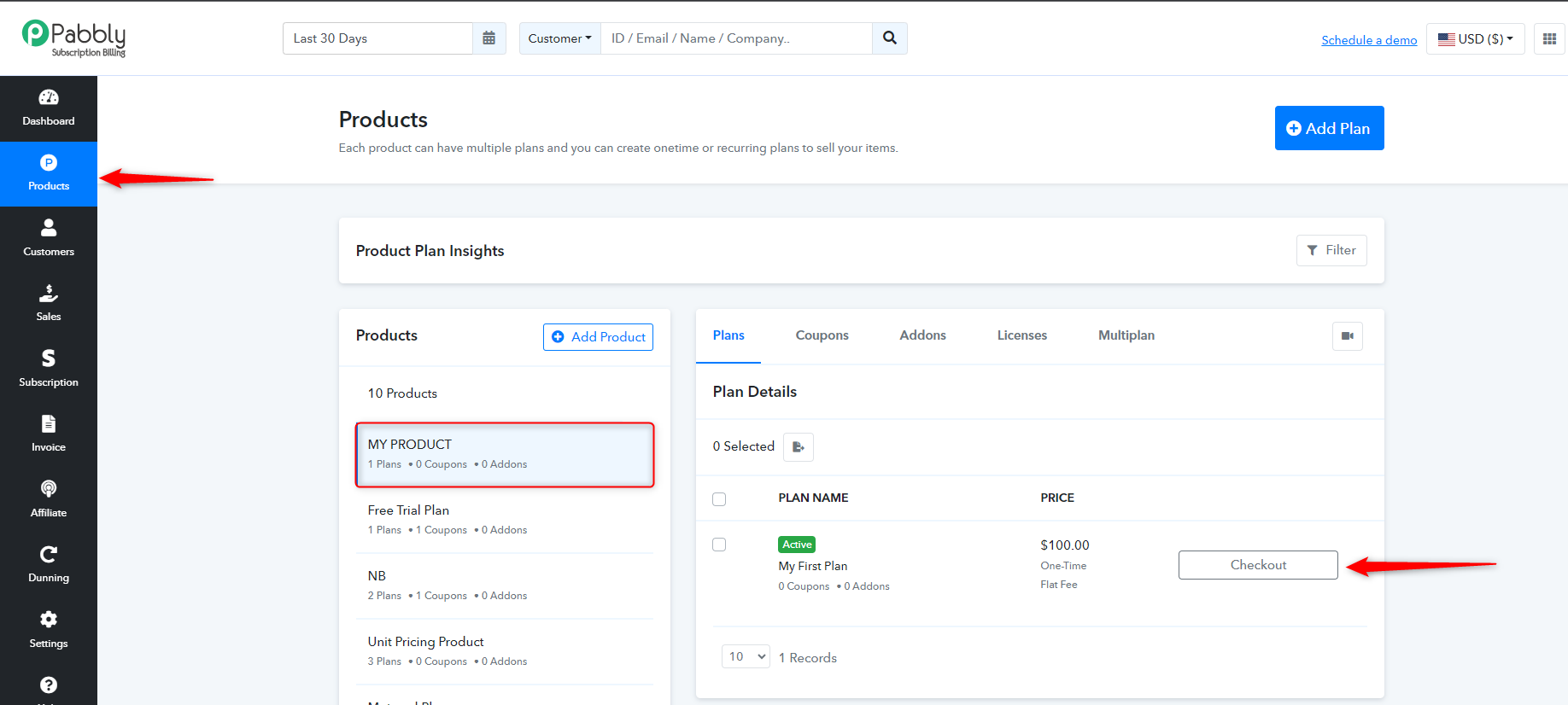Click the search magnifier button
Screen dimensions: 1568x705
pyautogui.click(x=890, y=38)
